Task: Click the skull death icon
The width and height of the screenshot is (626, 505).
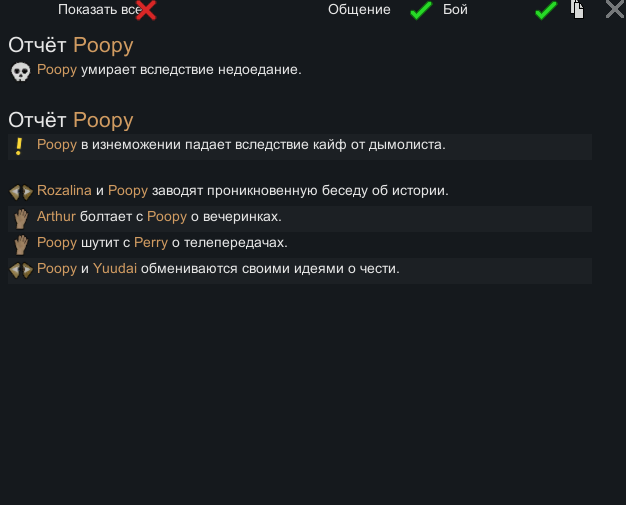Action: [x=20, y=72]
